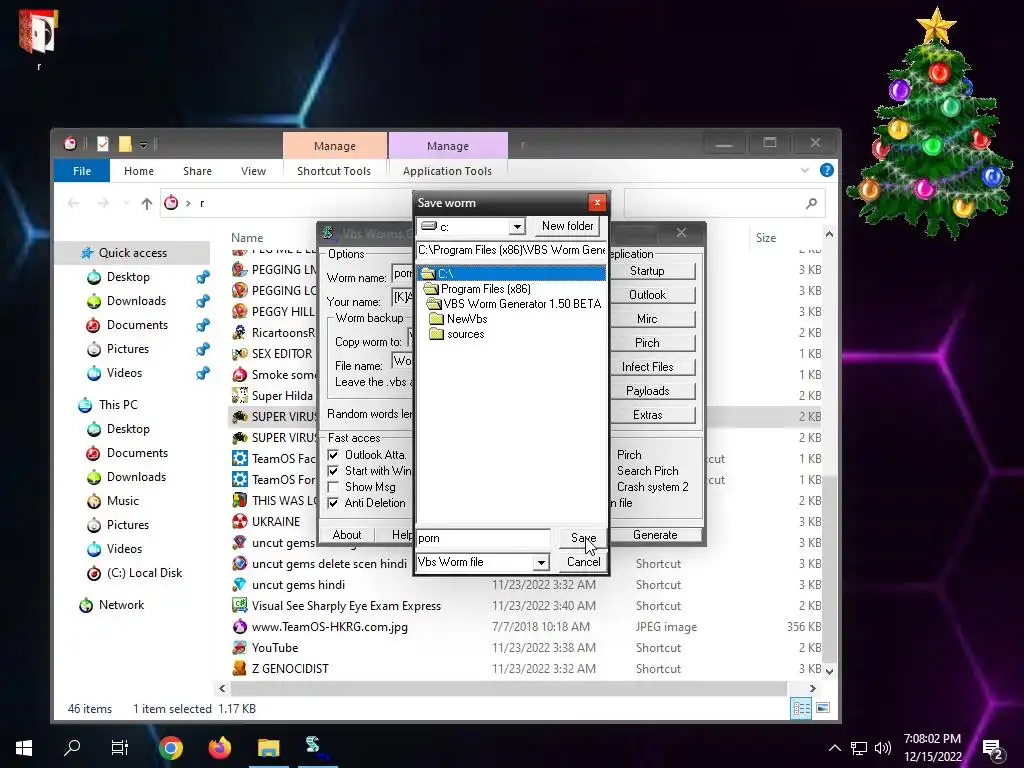Open the Vbs Worm file type dropdown
The width and height of the screenshot is (1024, 768).
[541, 562]
